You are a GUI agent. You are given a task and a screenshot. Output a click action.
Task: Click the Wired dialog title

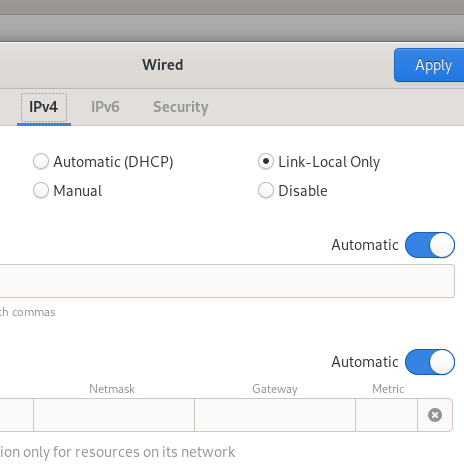pos(163,65)
